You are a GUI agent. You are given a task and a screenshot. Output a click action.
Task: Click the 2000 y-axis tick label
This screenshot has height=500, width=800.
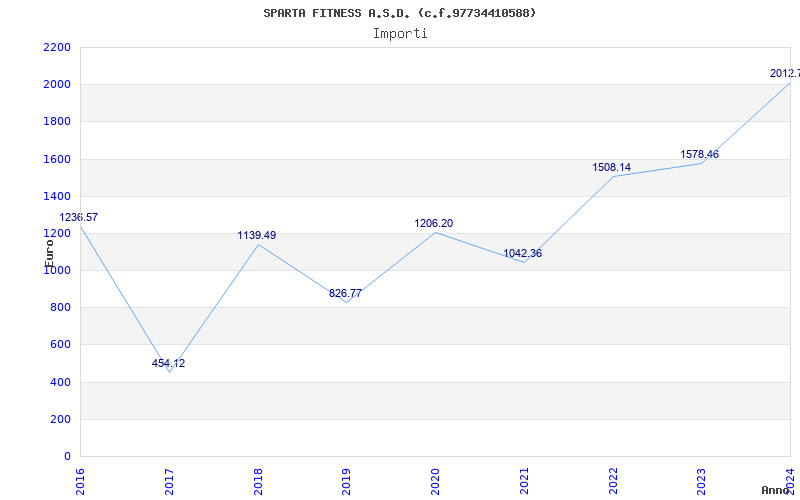57,85
